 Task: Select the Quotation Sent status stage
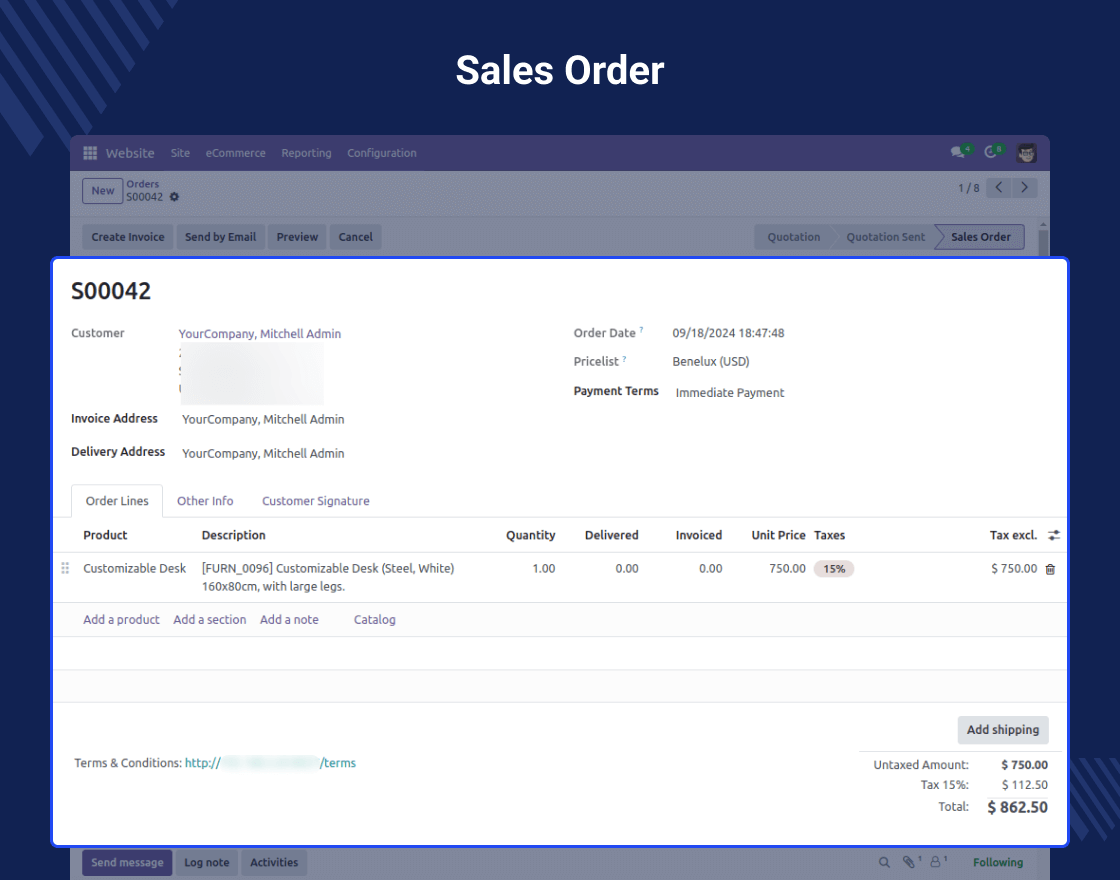tap(885, 237)
